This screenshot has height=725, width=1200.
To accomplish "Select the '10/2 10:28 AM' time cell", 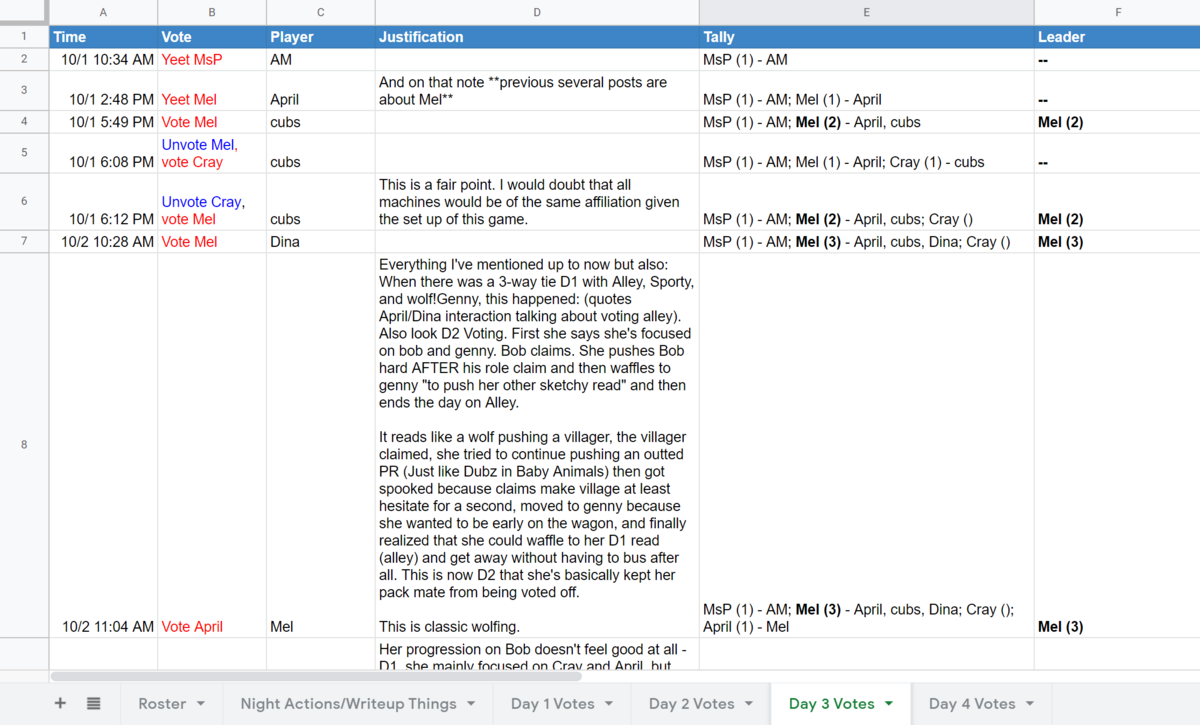I will [103, 242].
